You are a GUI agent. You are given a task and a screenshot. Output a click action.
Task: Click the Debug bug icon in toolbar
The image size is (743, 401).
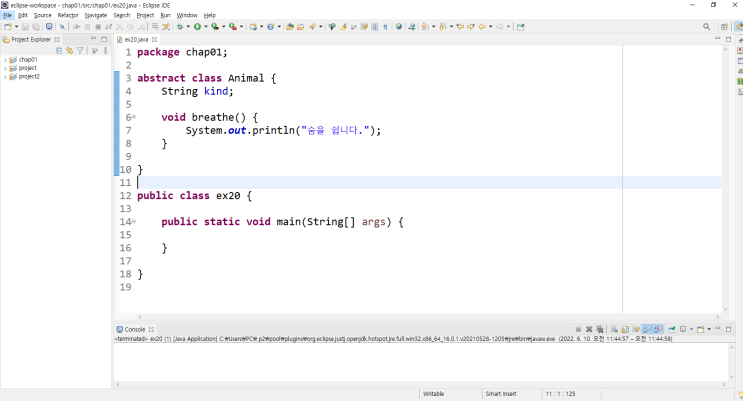tap(181, 27)
